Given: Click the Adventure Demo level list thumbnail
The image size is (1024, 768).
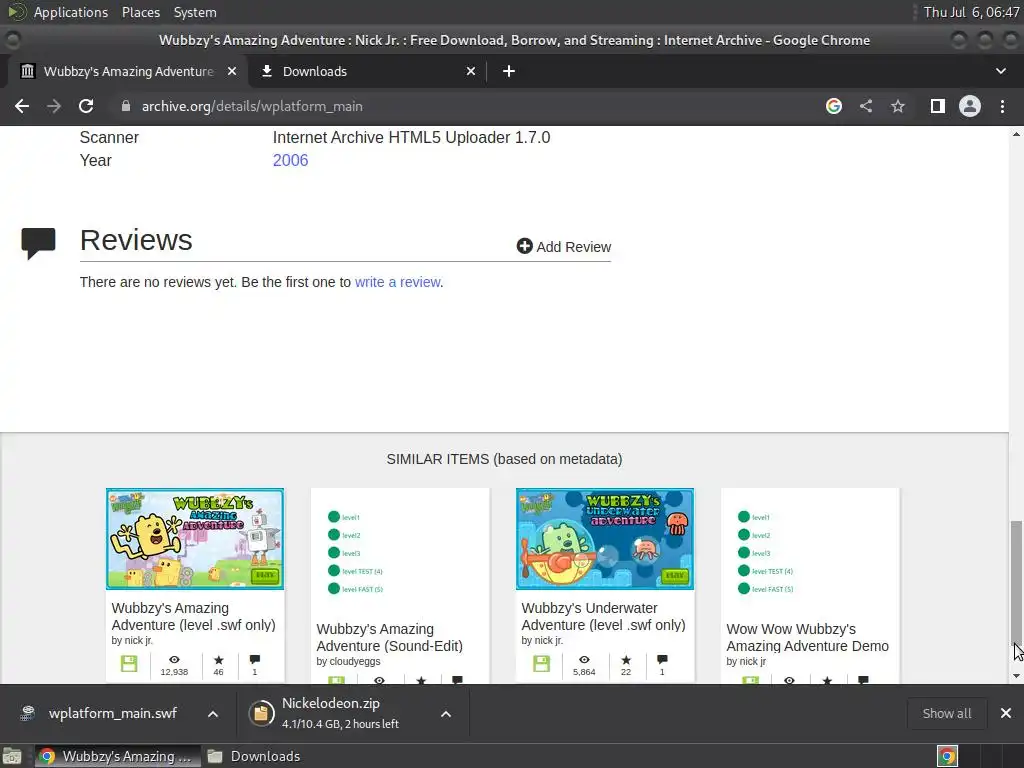Looking at the screenshot, I should pyautogui.click(x=810, y=552).
